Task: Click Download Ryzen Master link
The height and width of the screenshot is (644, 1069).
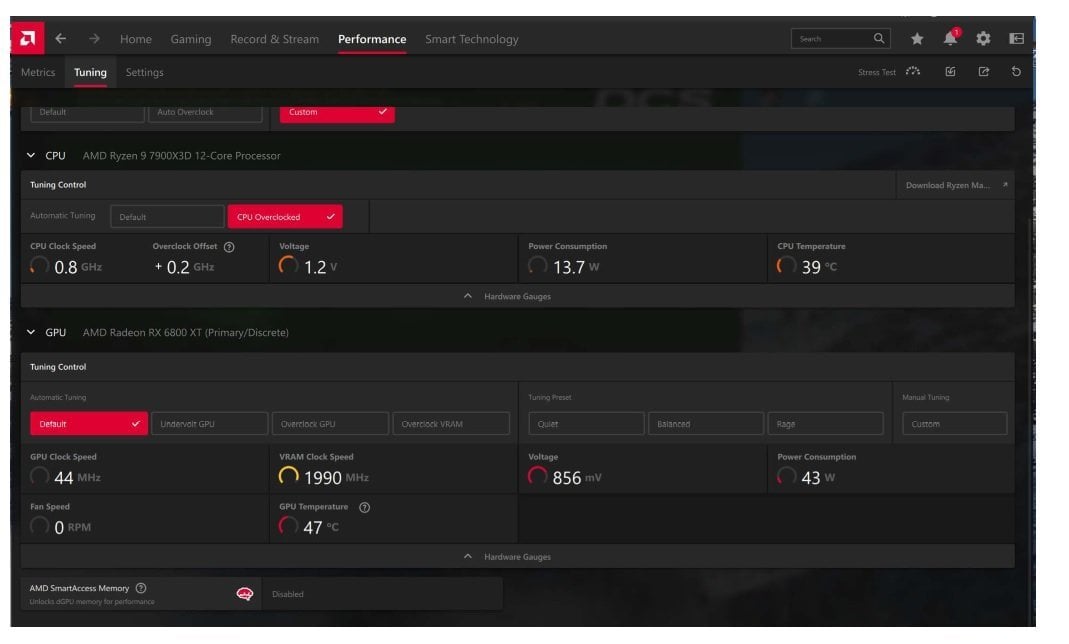Action: click(956, 185)
